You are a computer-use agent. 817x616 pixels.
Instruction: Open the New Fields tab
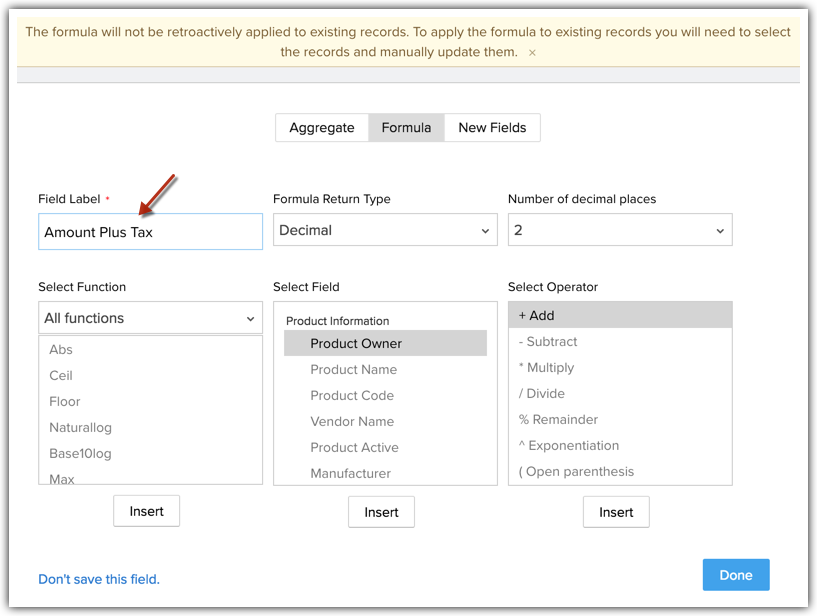tap(492, 128)
